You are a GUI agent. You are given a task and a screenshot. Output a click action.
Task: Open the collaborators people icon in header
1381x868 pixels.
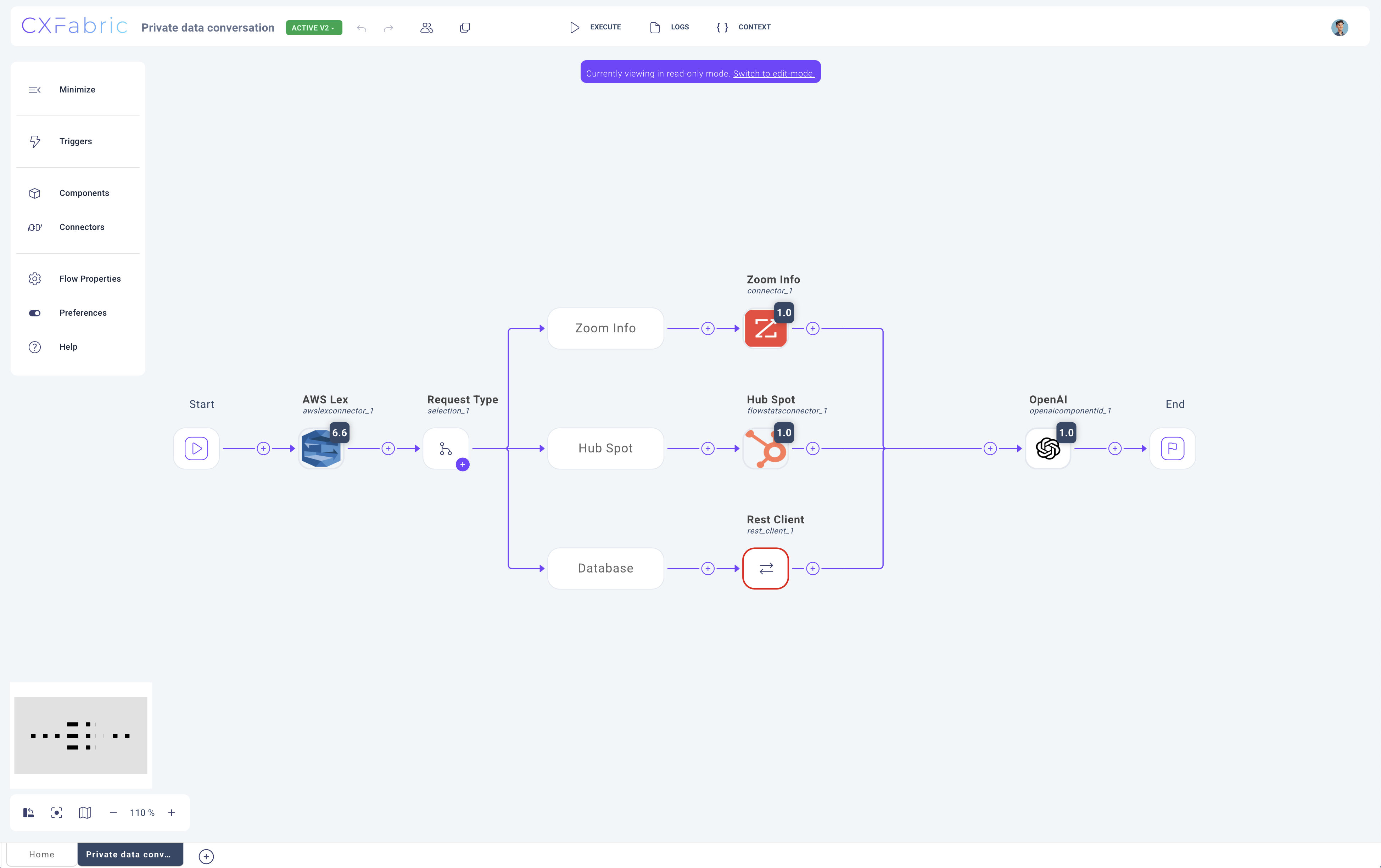pos(426,28)
